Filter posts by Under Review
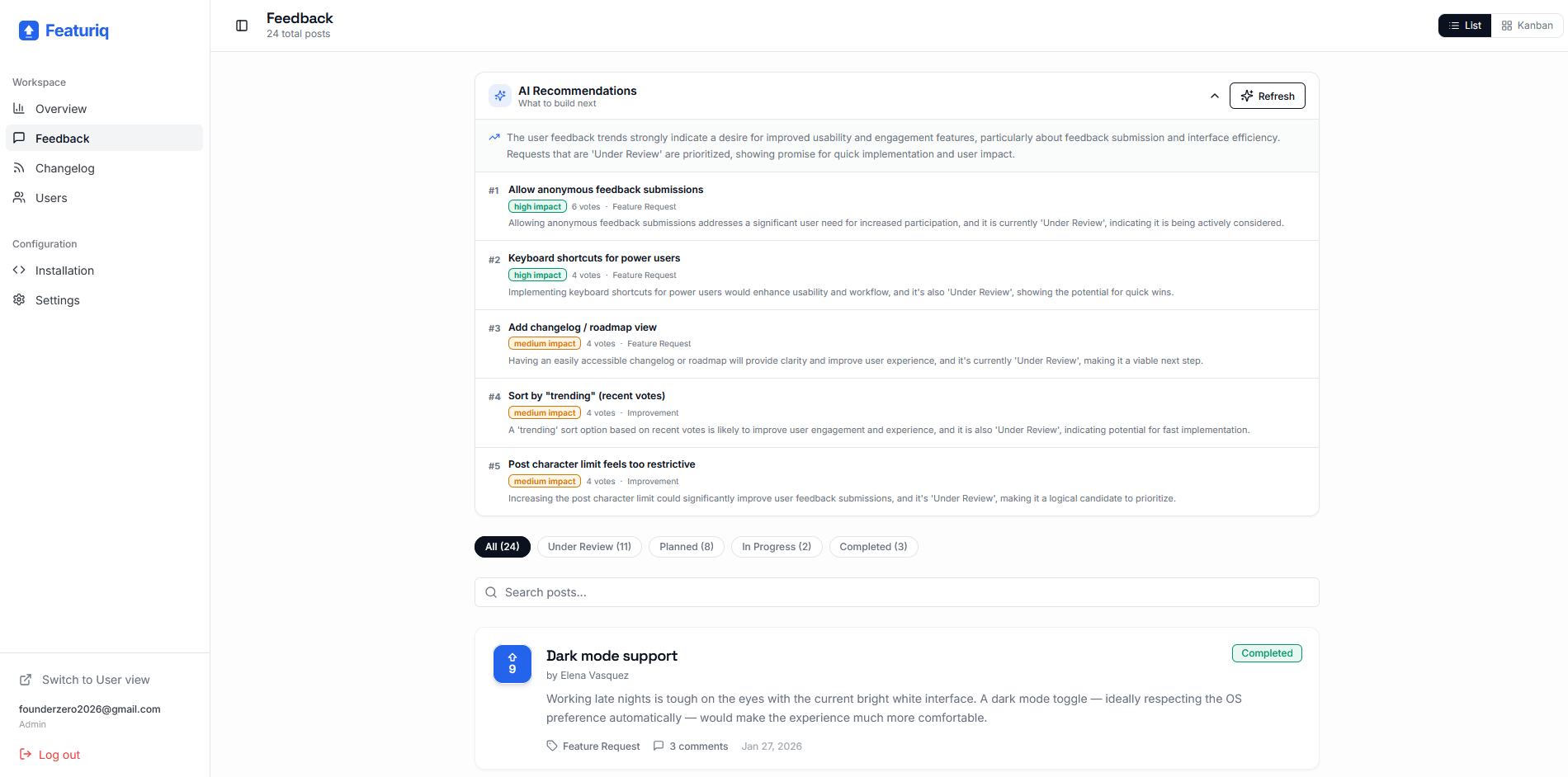The height and width of the screenshot is (777, 1568). (x=589, y=547)
